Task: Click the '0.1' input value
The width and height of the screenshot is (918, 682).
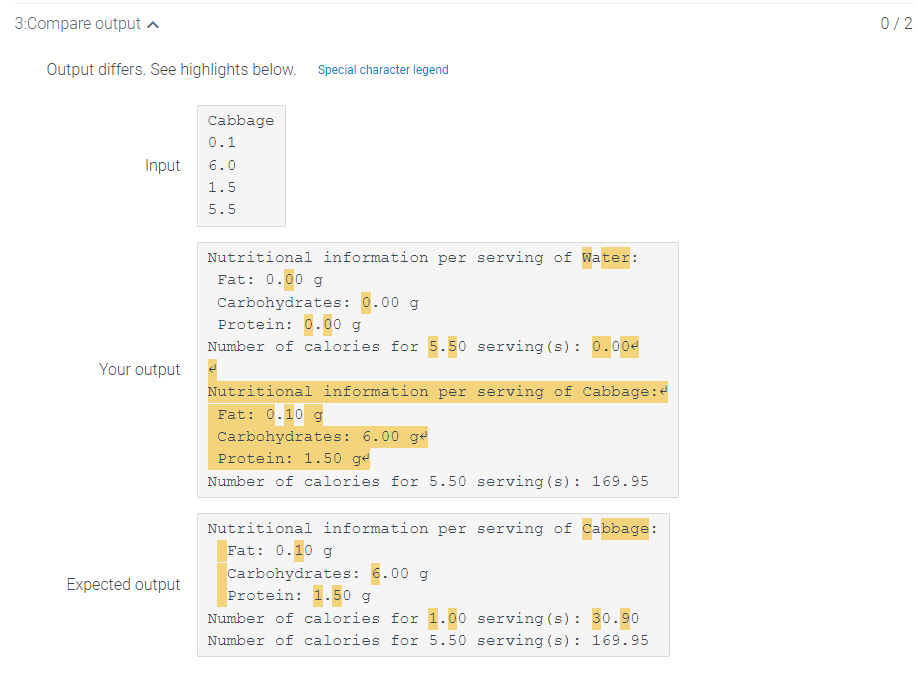Action: point(222,142)
